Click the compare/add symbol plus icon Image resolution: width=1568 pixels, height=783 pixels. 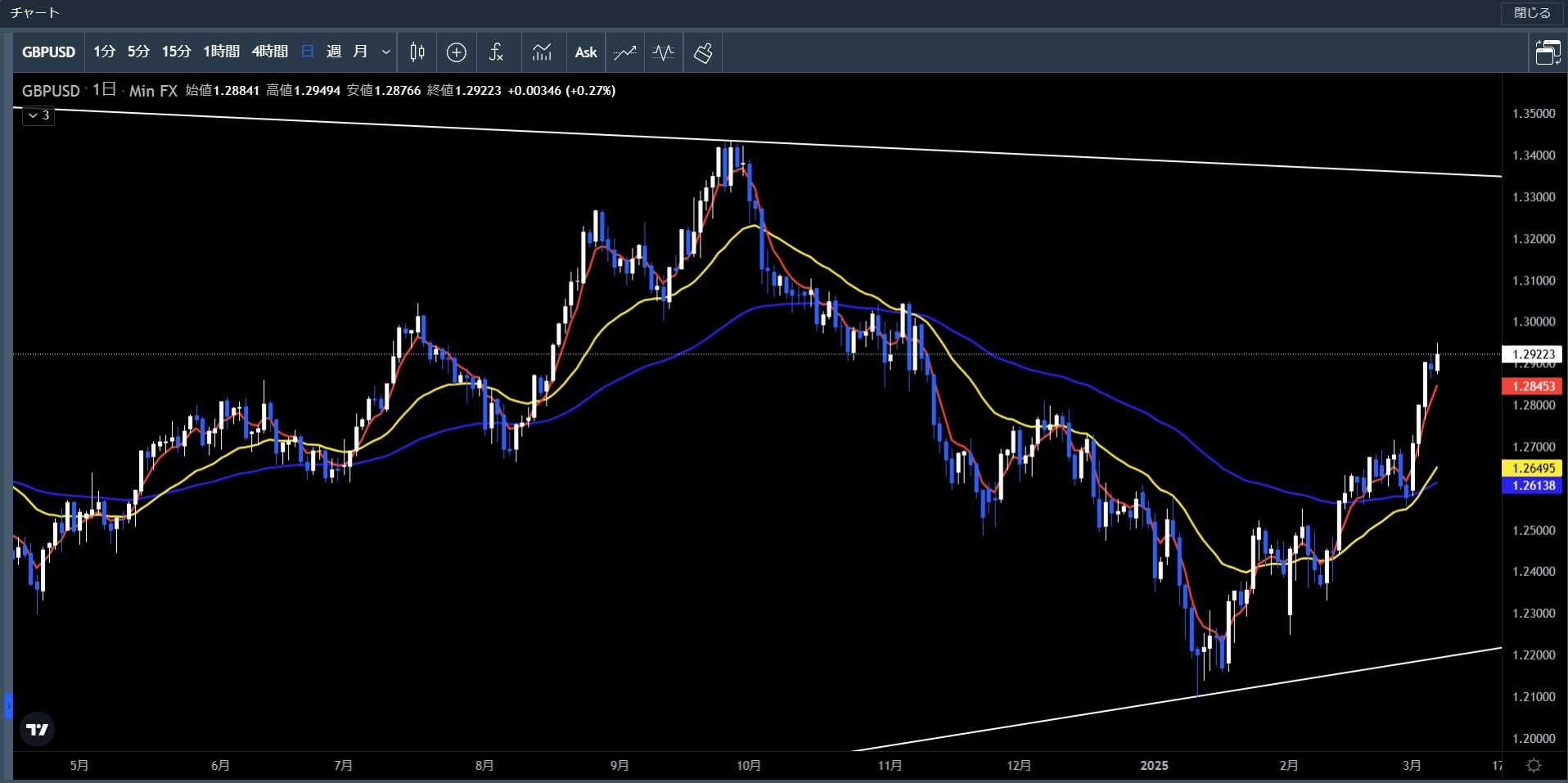coord(457,52)
